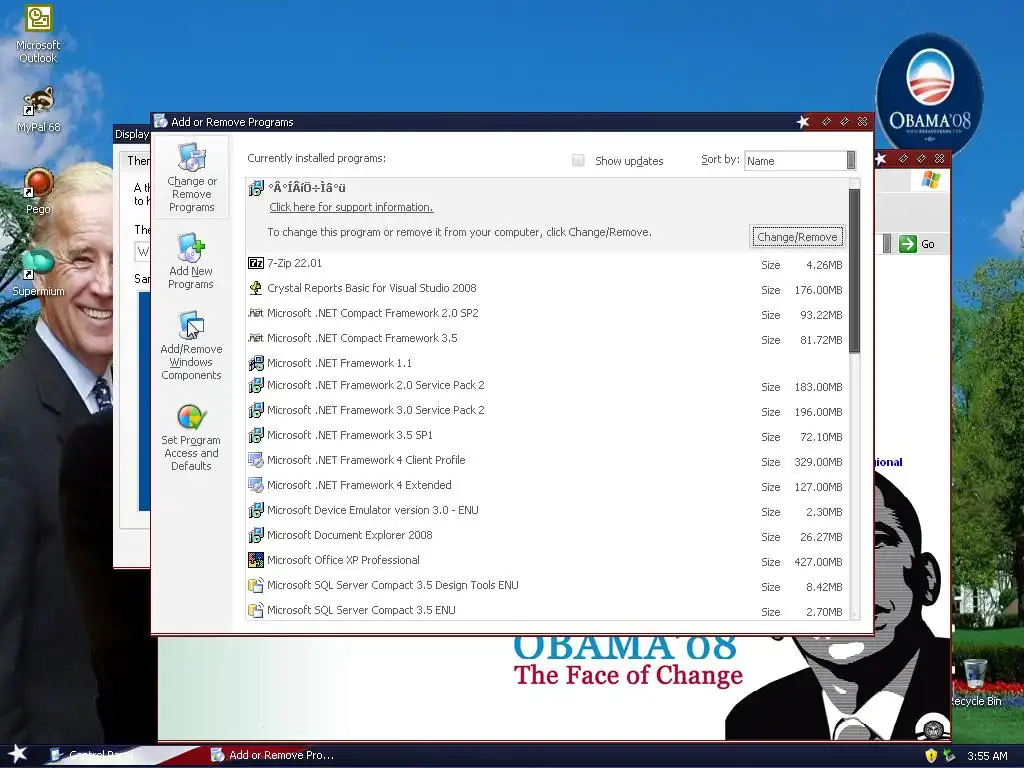Open Supermium desktop shortcut
The width and height of the screenshot is (1024, 768).
point(39,273)
